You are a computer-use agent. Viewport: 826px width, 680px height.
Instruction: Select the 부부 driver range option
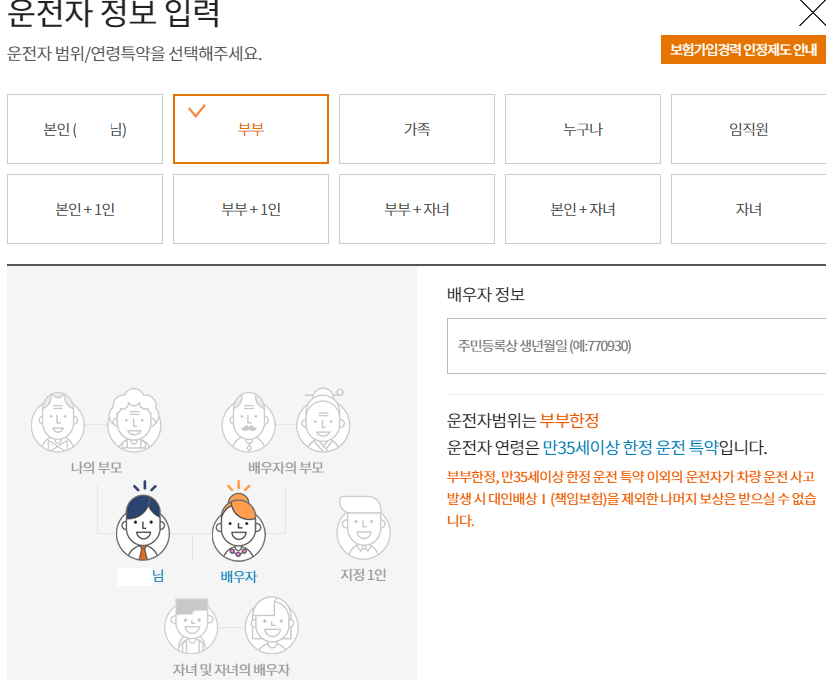pyautogui.click(x=251, y=129)
